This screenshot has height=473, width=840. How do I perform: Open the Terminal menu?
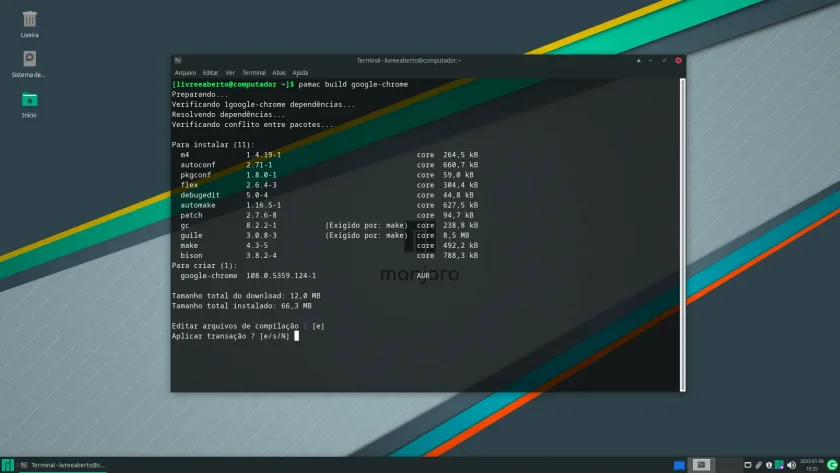[x=254, y=73]
